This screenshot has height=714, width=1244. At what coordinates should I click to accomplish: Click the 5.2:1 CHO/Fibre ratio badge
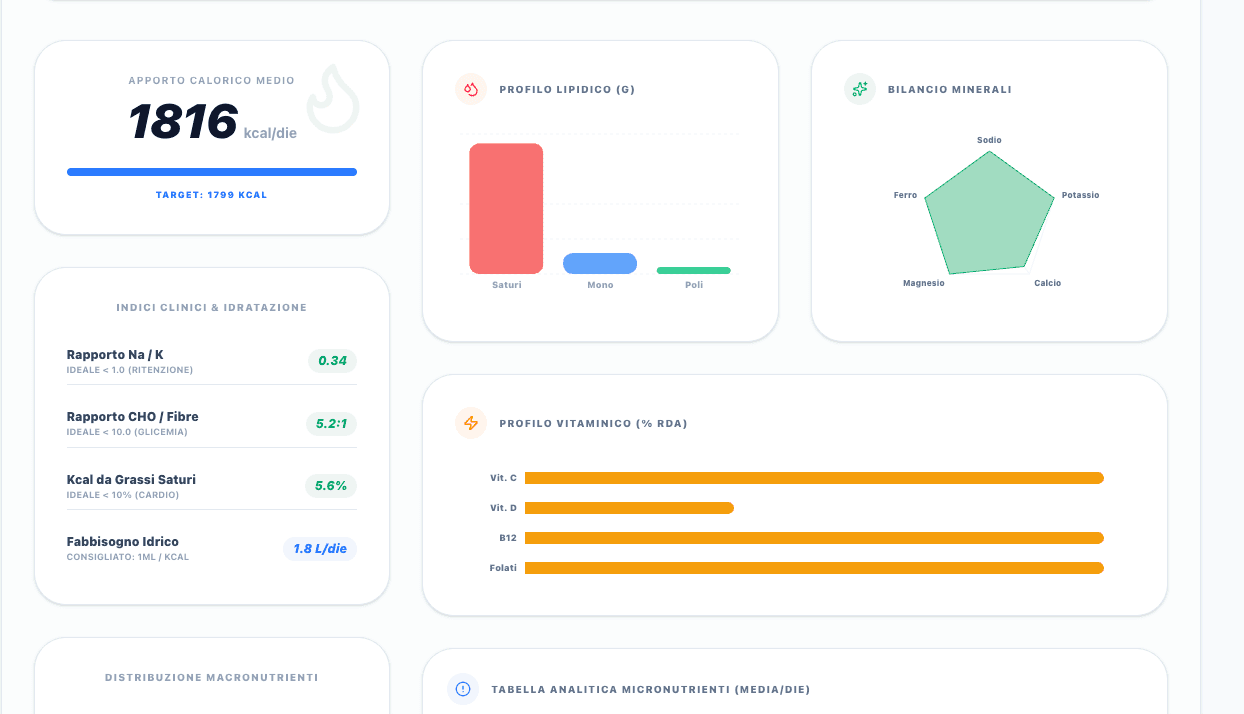click(331, 424)
